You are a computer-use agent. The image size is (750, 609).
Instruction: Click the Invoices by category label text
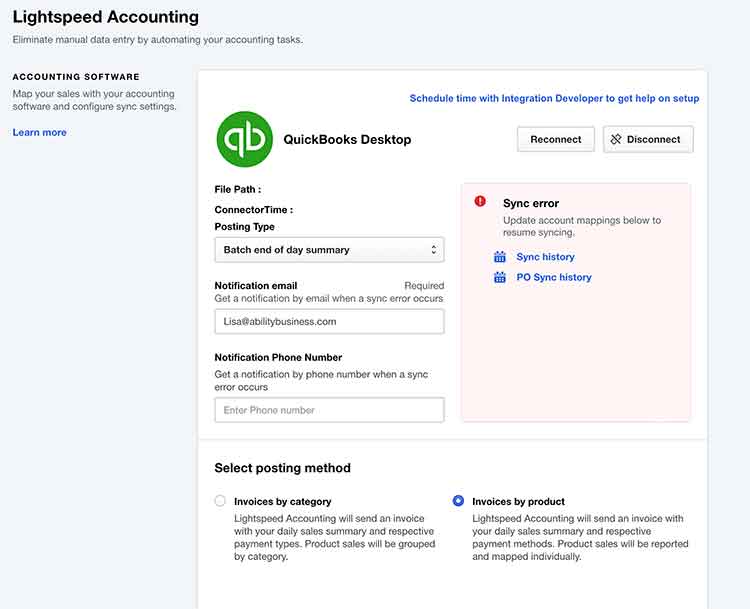click(x=282, y=501)
